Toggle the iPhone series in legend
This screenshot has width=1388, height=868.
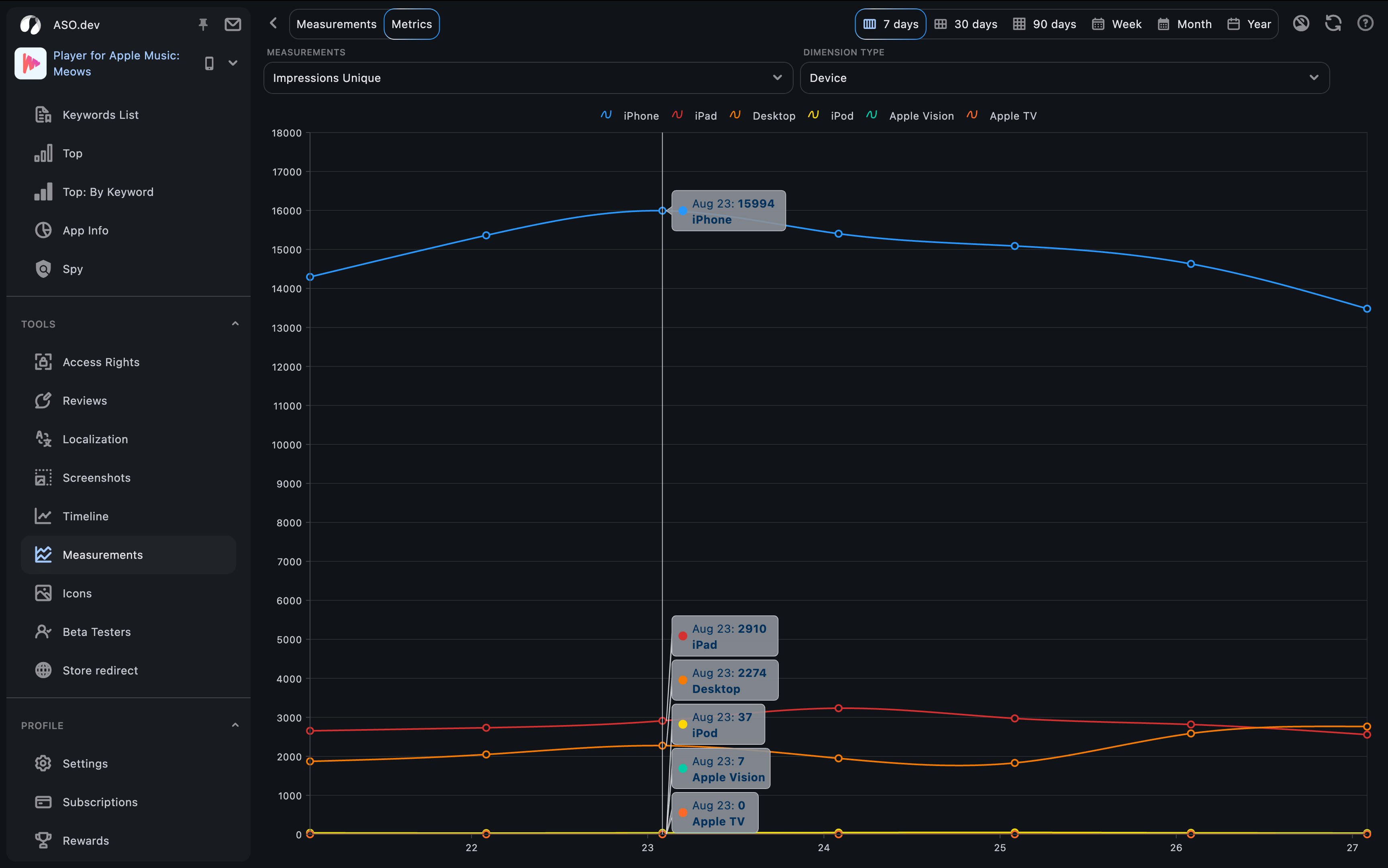coord(630,115)
